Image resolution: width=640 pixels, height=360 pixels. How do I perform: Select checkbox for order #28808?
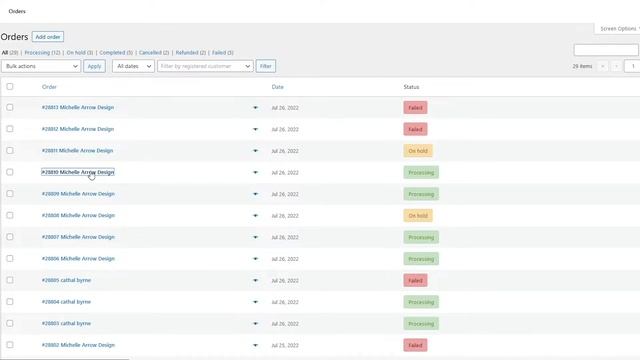pos(10,215)
